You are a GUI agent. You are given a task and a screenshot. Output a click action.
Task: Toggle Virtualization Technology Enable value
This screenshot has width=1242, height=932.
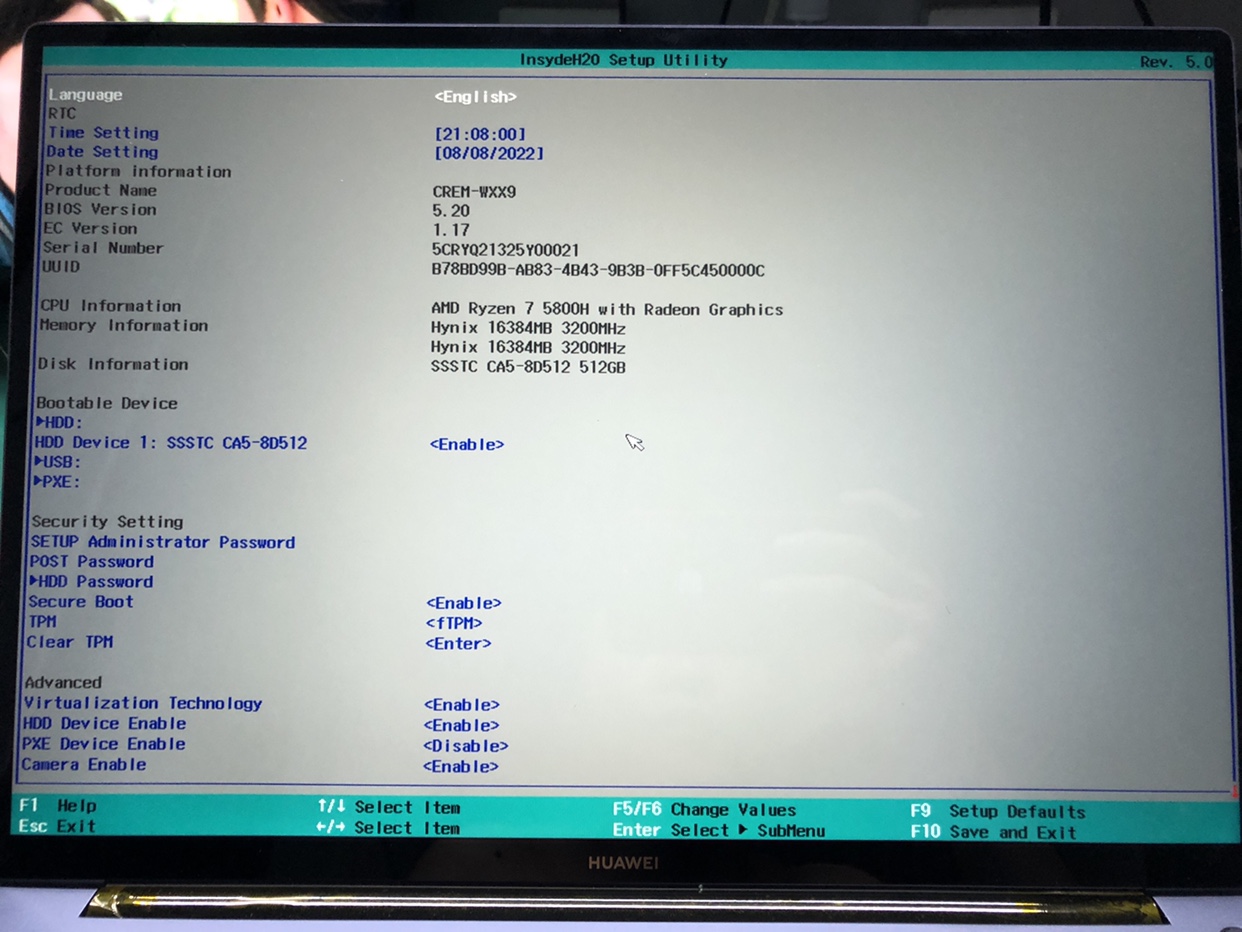tap(461, 705)
